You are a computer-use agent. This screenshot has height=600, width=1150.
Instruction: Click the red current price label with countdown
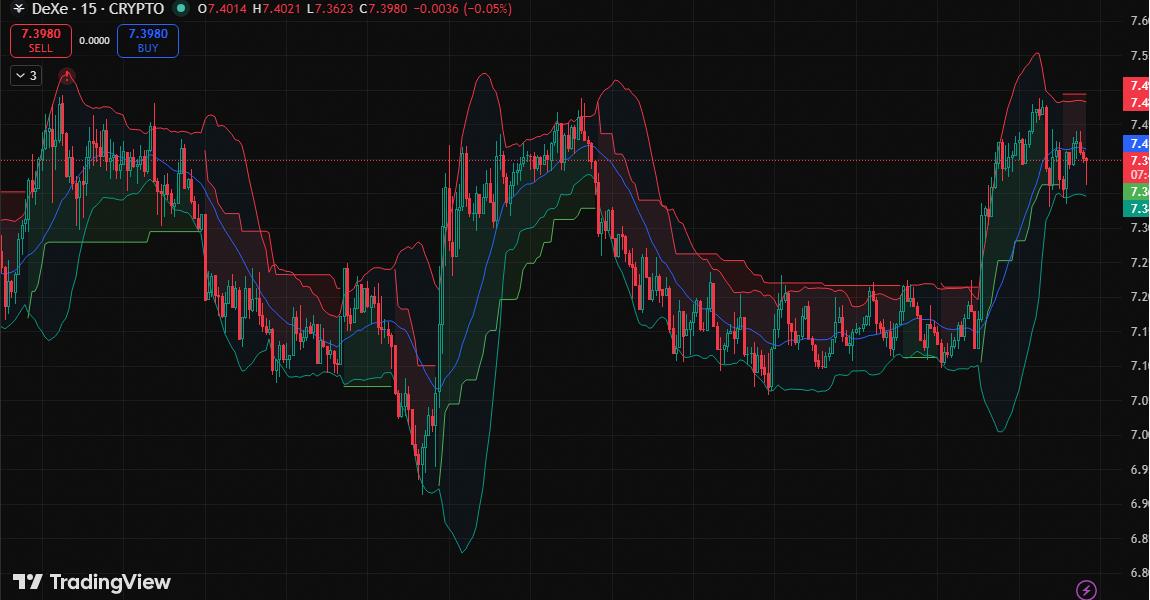[1137, 167]
